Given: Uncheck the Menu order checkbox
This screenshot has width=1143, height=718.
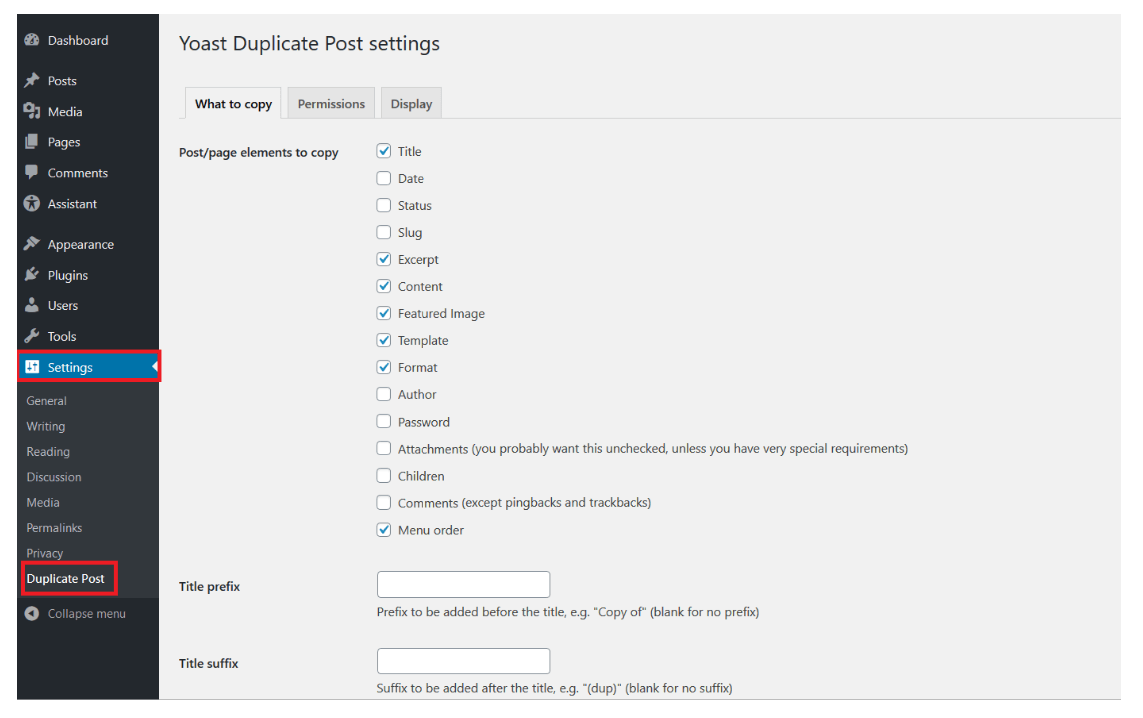Looking at the screenshot, I should pos(383,530).
